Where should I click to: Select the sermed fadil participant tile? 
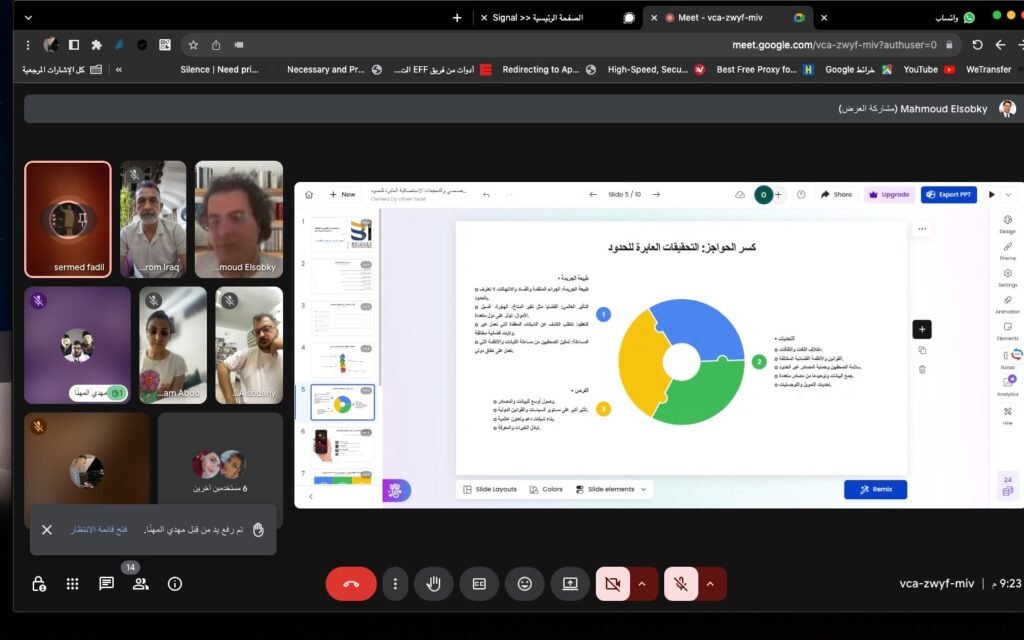click(x=68, y=219)
